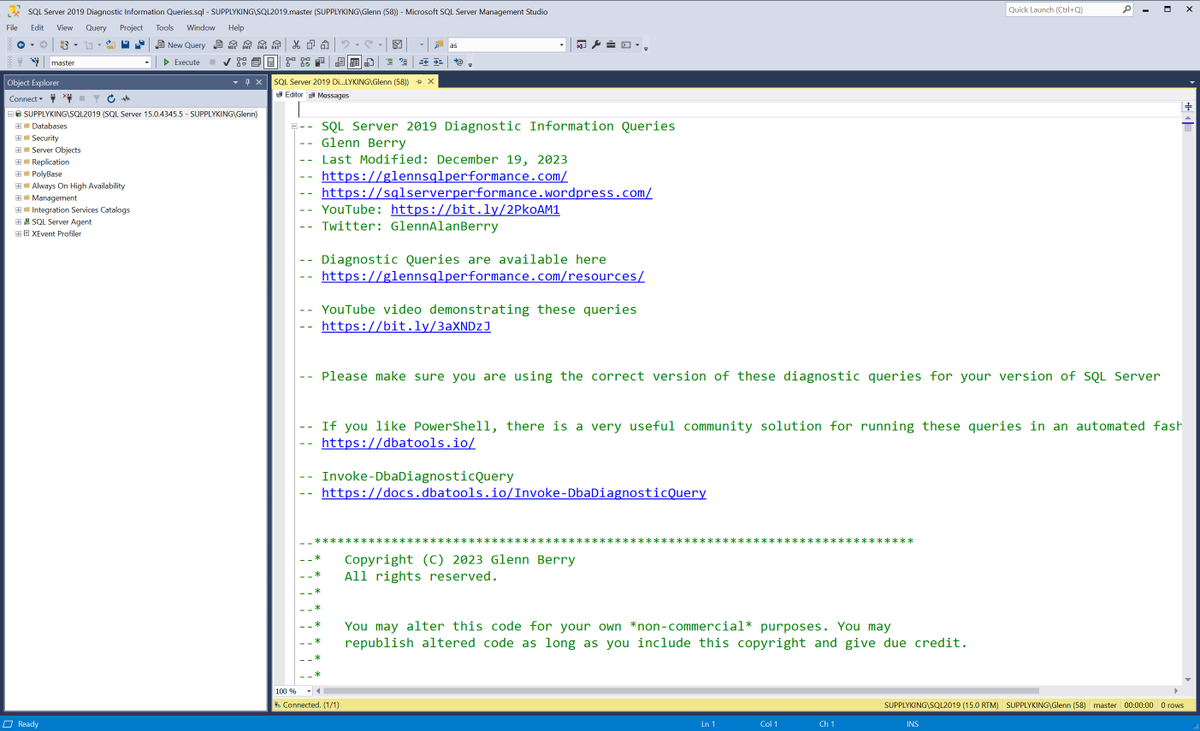The height and width of the screenshot is (731, 1200).
Task: Click Connect Object Explorer plug icon
Action: click(53, 98)
